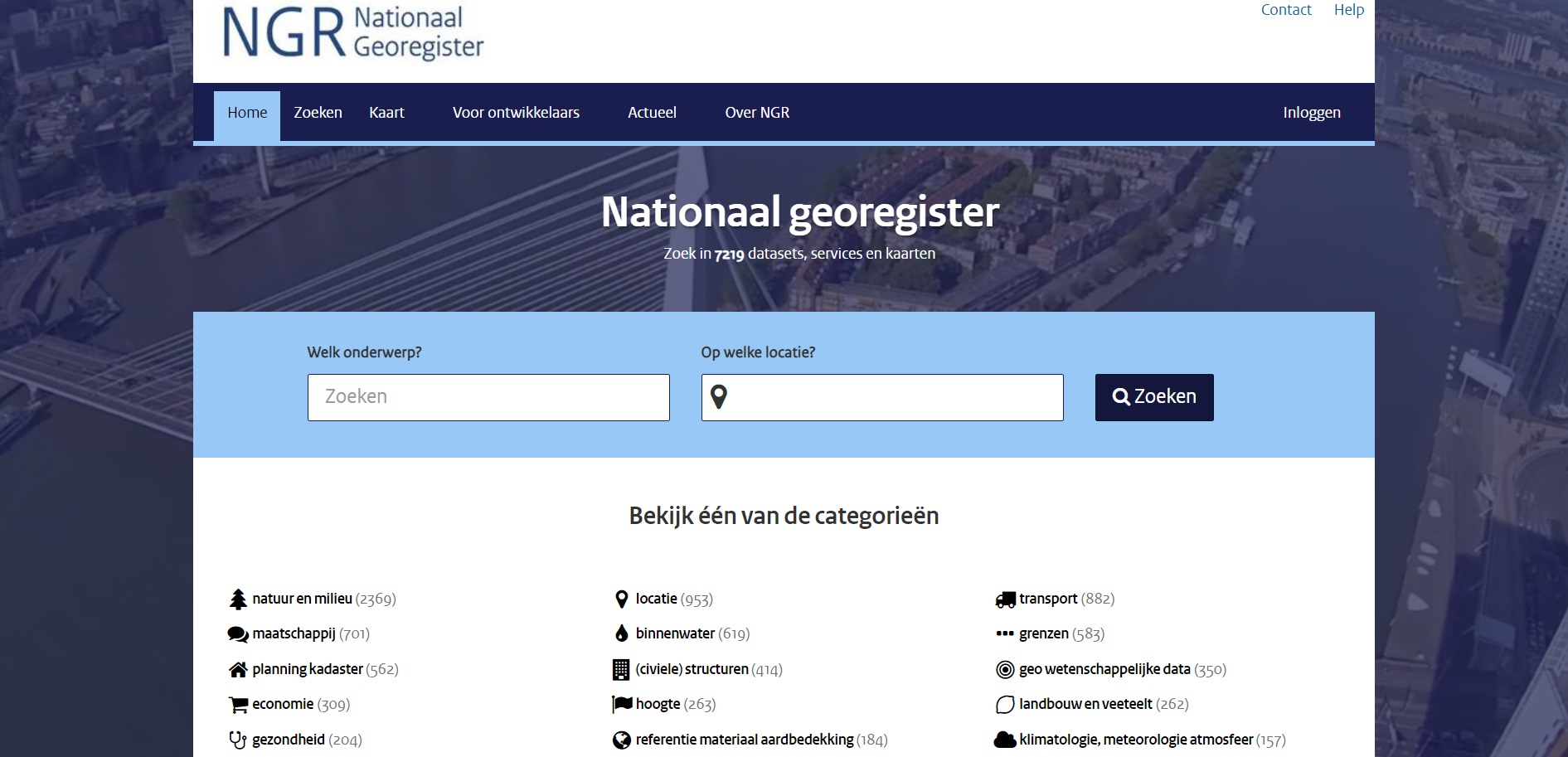Click the tree icon for natuur en milieu

(x=238, y=598)
